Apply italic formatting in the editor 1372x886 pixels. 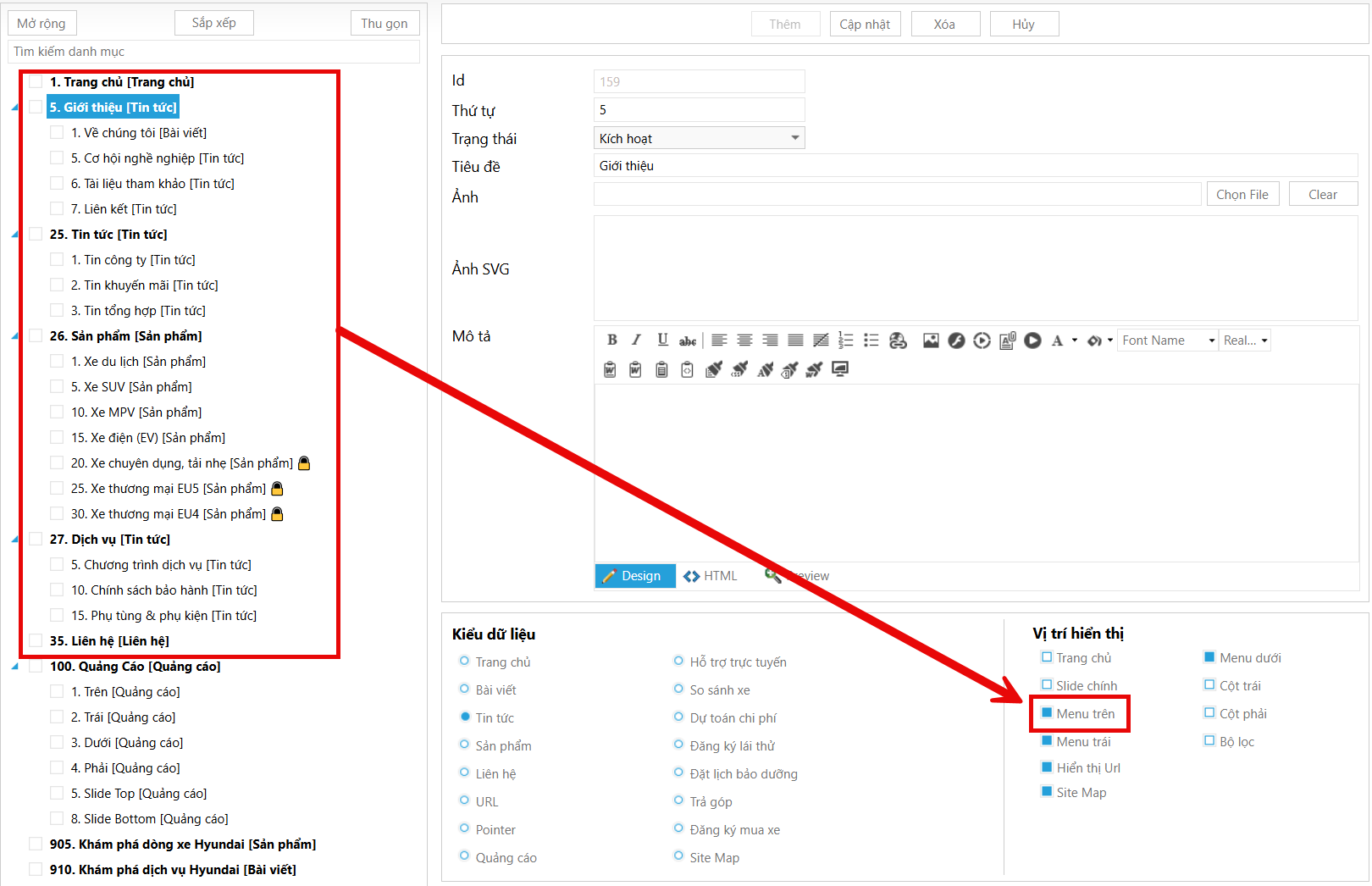tap(637, 341)
